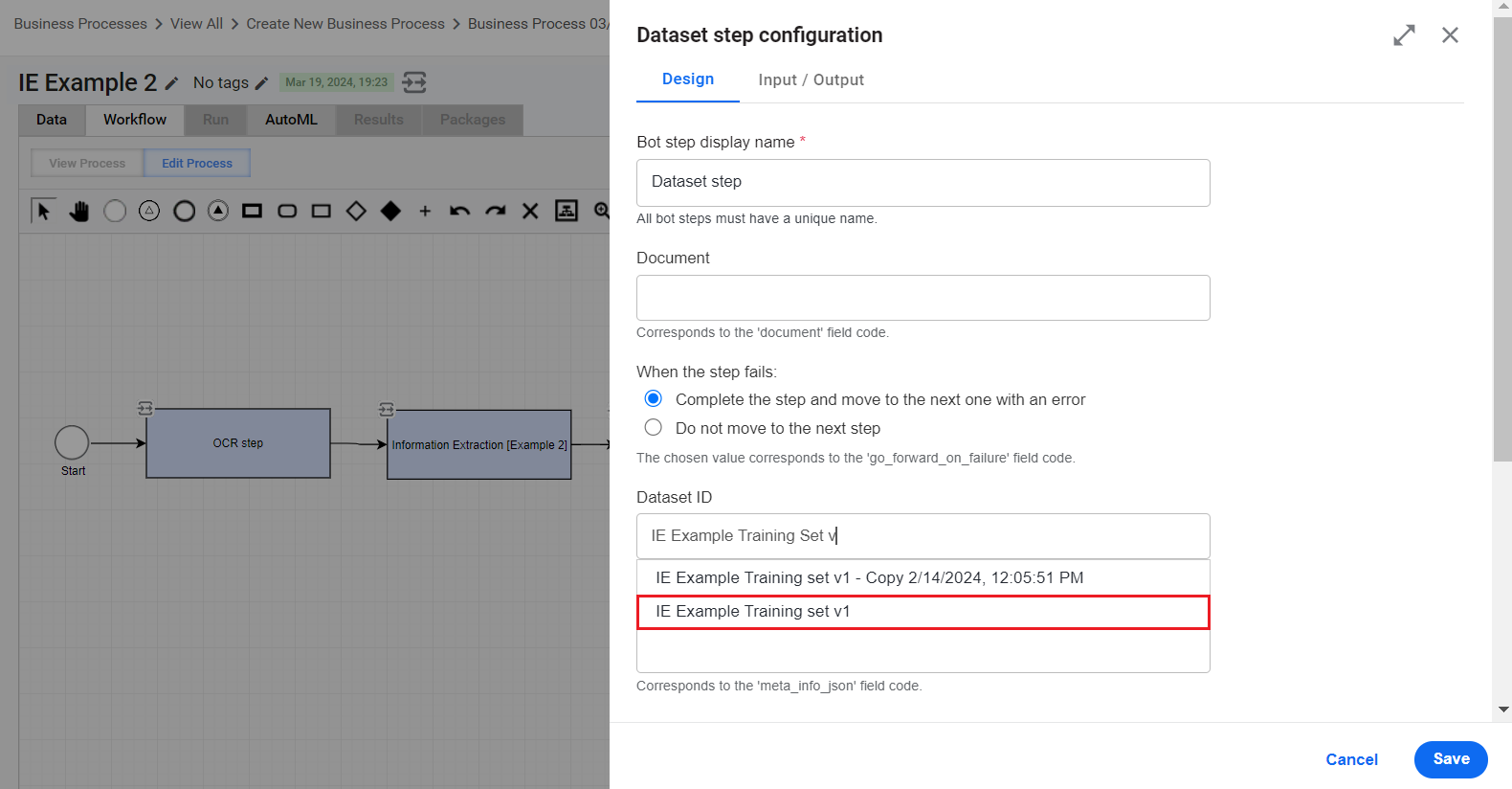The image size is (1512, 789).
Task: Open the AutoML tab
Action: click(291, 120)
